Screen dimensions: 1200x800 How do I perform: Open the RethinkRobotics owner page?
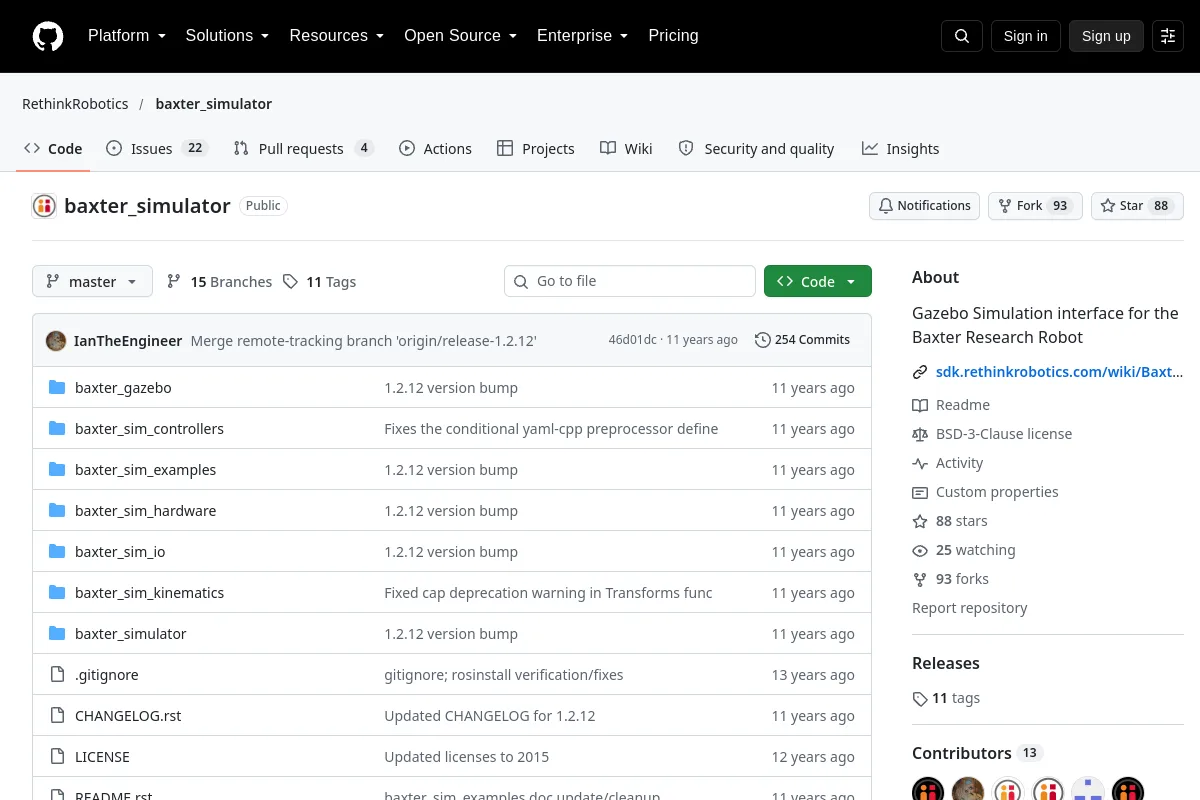(75, 104)
